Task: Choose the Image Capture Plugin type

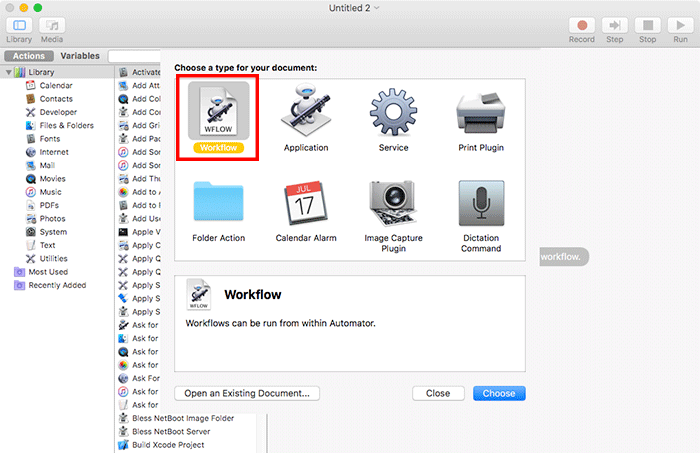Action: click(393, 216)
